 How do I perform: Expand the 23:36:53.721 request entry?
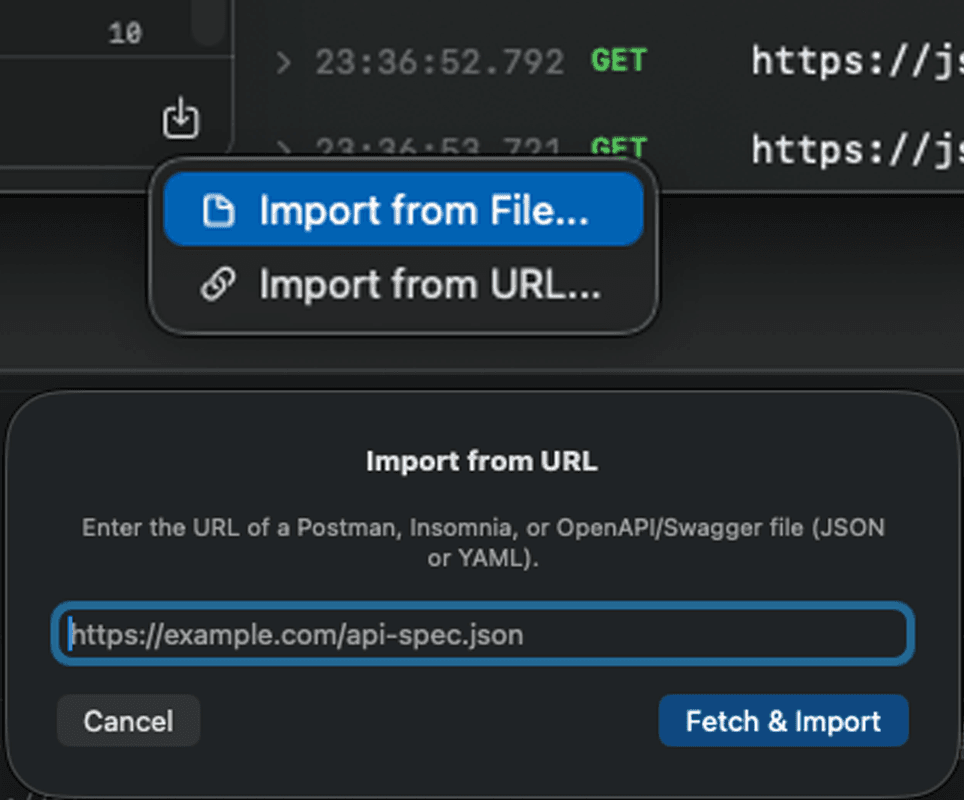pos(284,150)
